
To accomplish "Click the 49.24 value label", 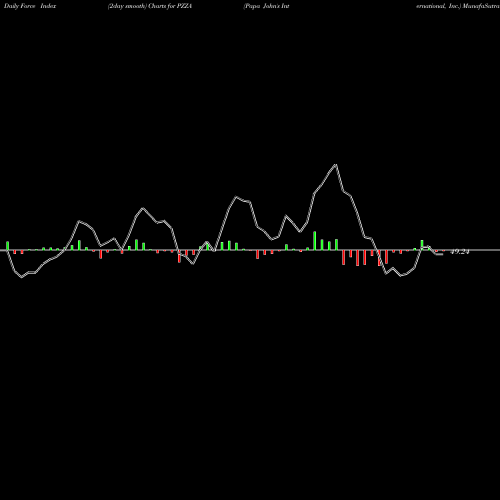I will (x=460, y=252).
